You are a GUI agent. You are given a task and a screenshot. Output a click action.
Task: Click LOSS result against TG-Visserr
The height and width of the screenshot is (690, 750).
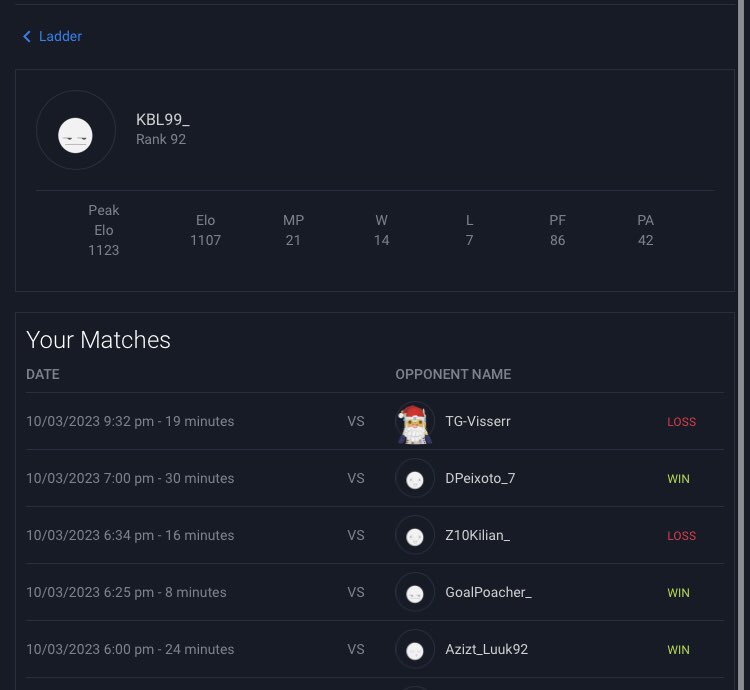(681, 422)
